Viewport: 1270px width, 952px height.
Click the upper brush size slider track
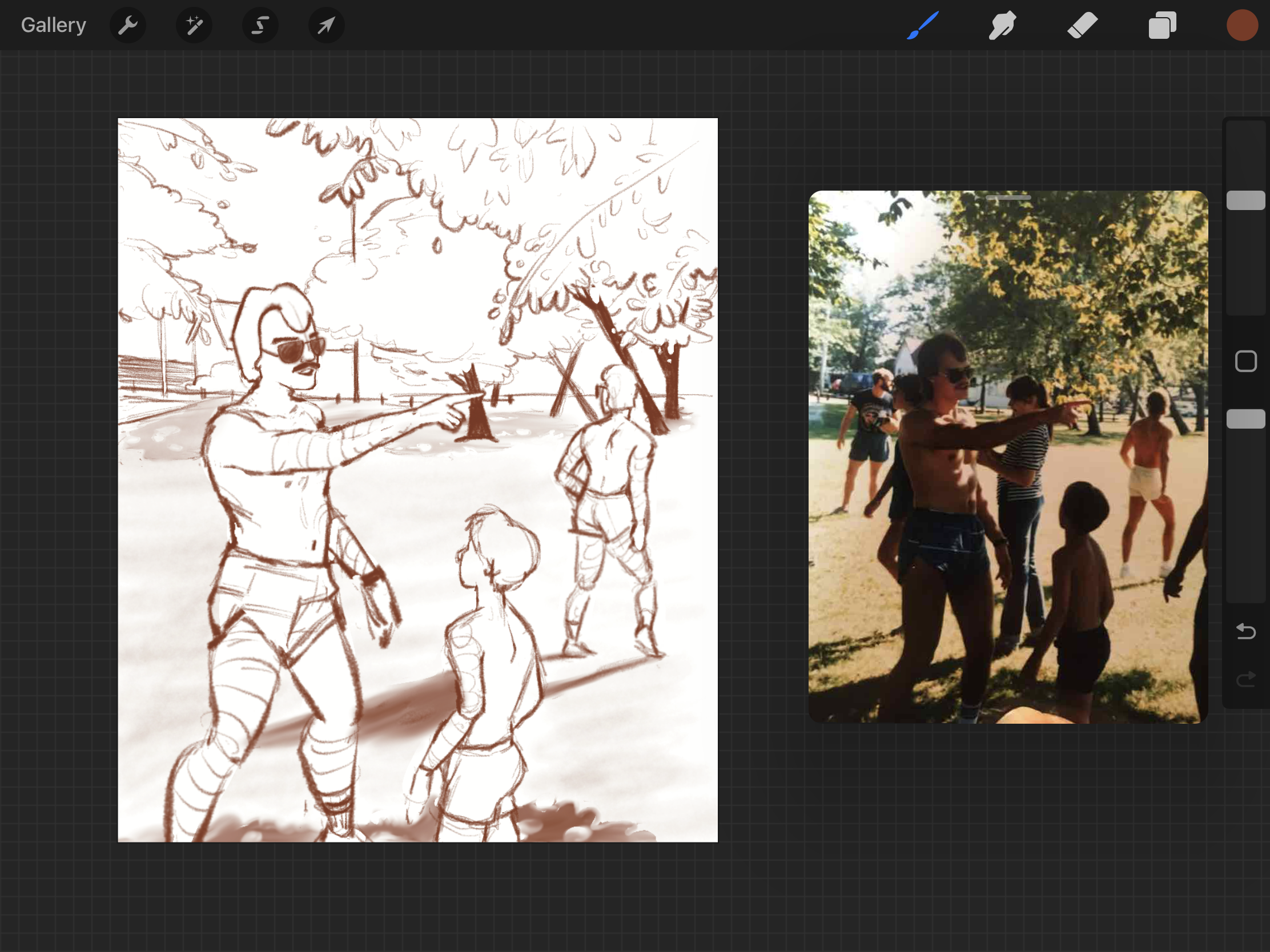[1245, 264]
